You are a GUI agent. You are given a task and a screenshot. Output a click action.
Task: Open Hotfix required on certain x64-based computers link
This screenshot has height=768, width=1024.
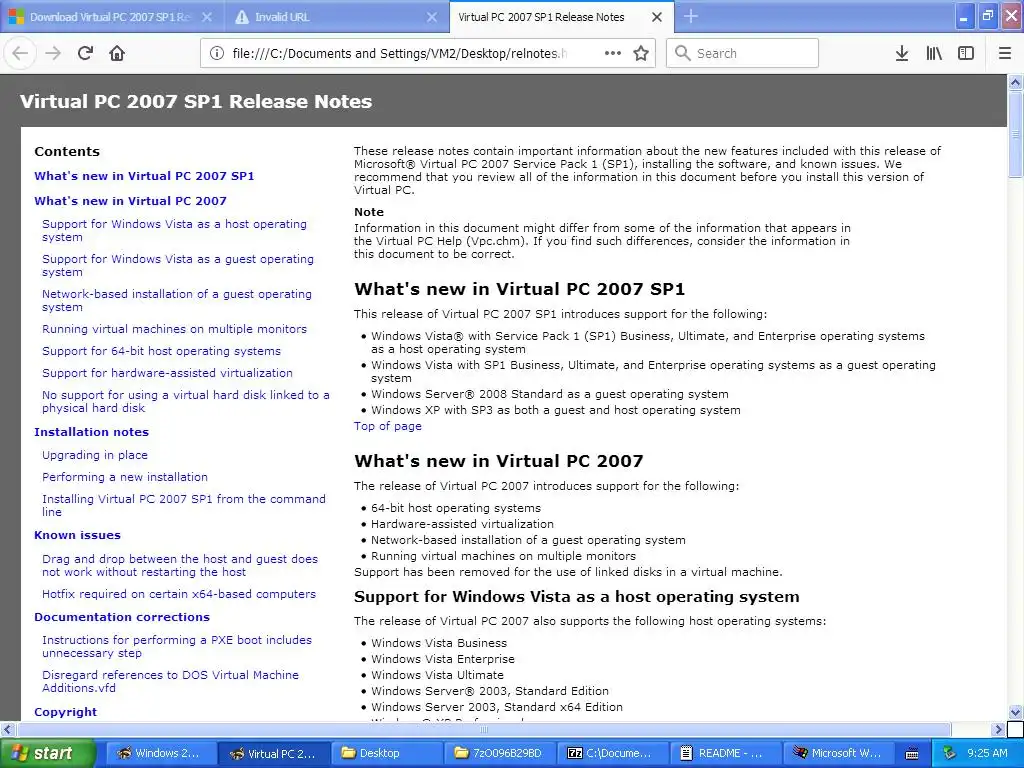179,594
